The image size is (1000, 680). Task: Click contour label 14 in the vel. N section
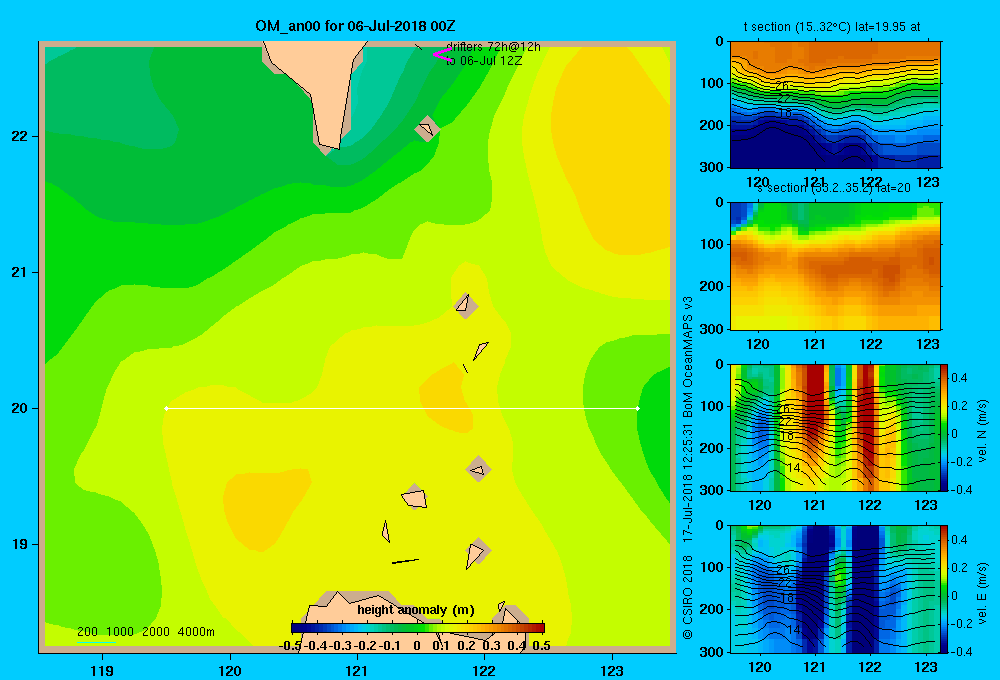coord(793,468)
